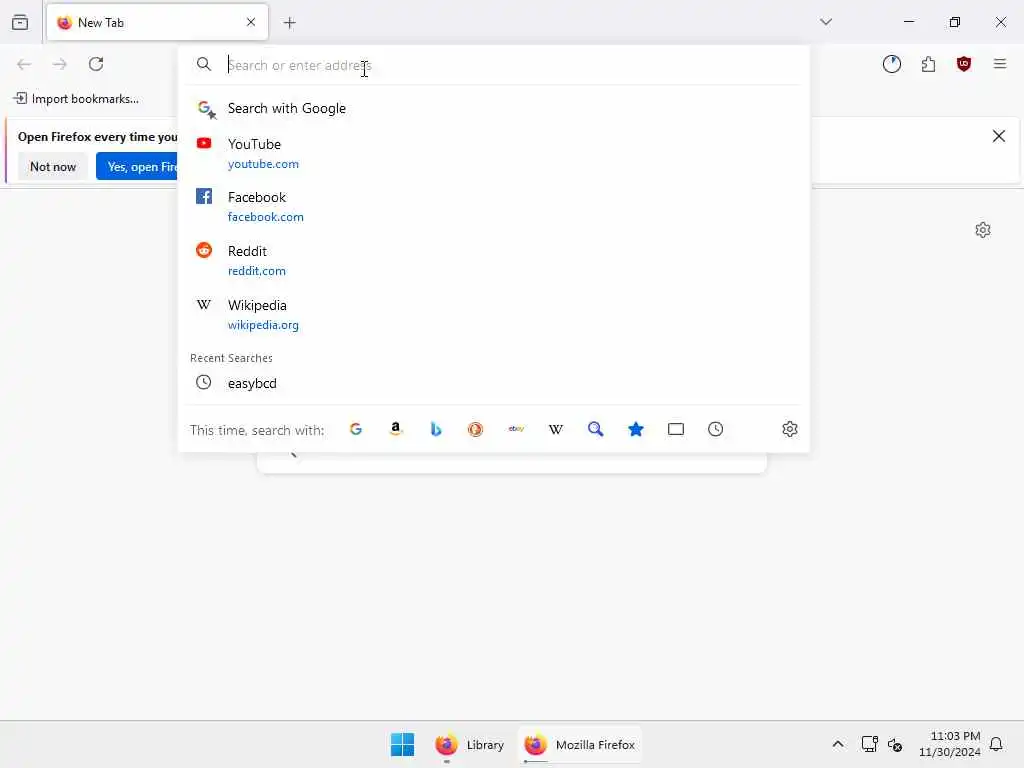
Task: Open the circular timer extension icon
Action: click(x=891, y=64)
